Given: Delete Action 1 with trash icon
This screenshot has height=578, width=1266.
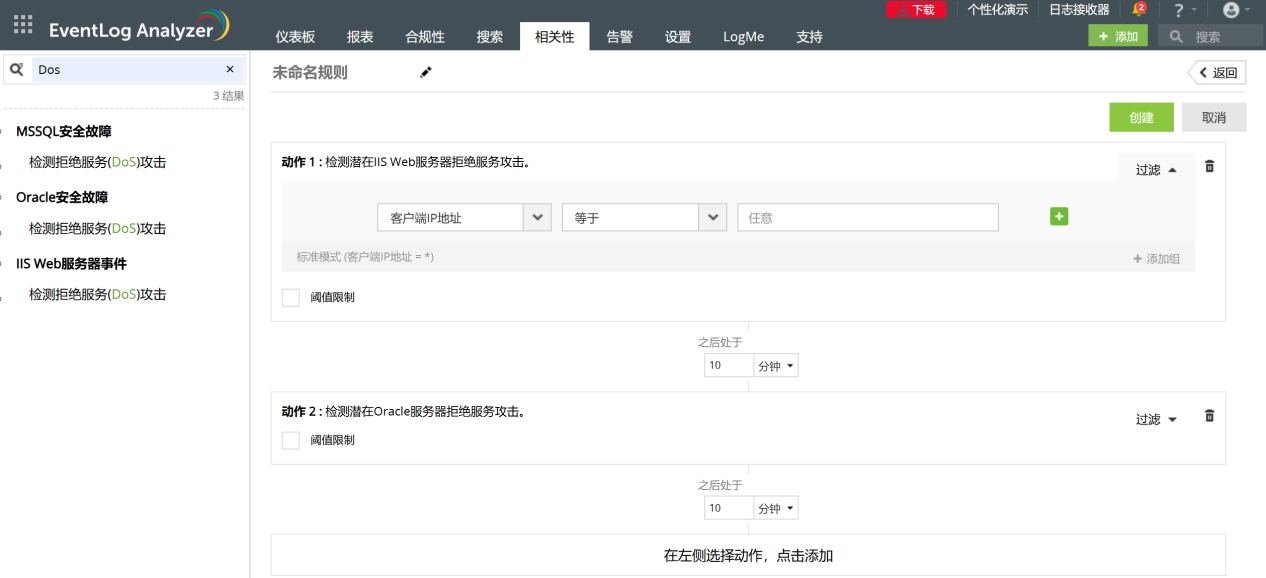Looking at the screenshot, I should coord(1209,167).
